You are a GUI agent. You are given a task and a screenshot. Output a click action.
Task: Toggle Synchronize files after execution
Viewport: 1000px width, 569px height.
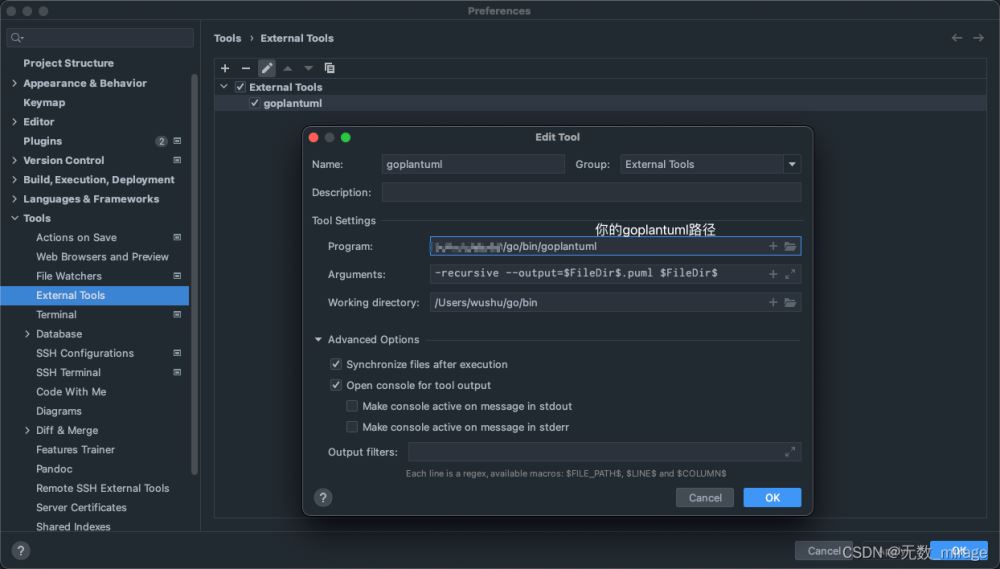(x=335, y=364)
